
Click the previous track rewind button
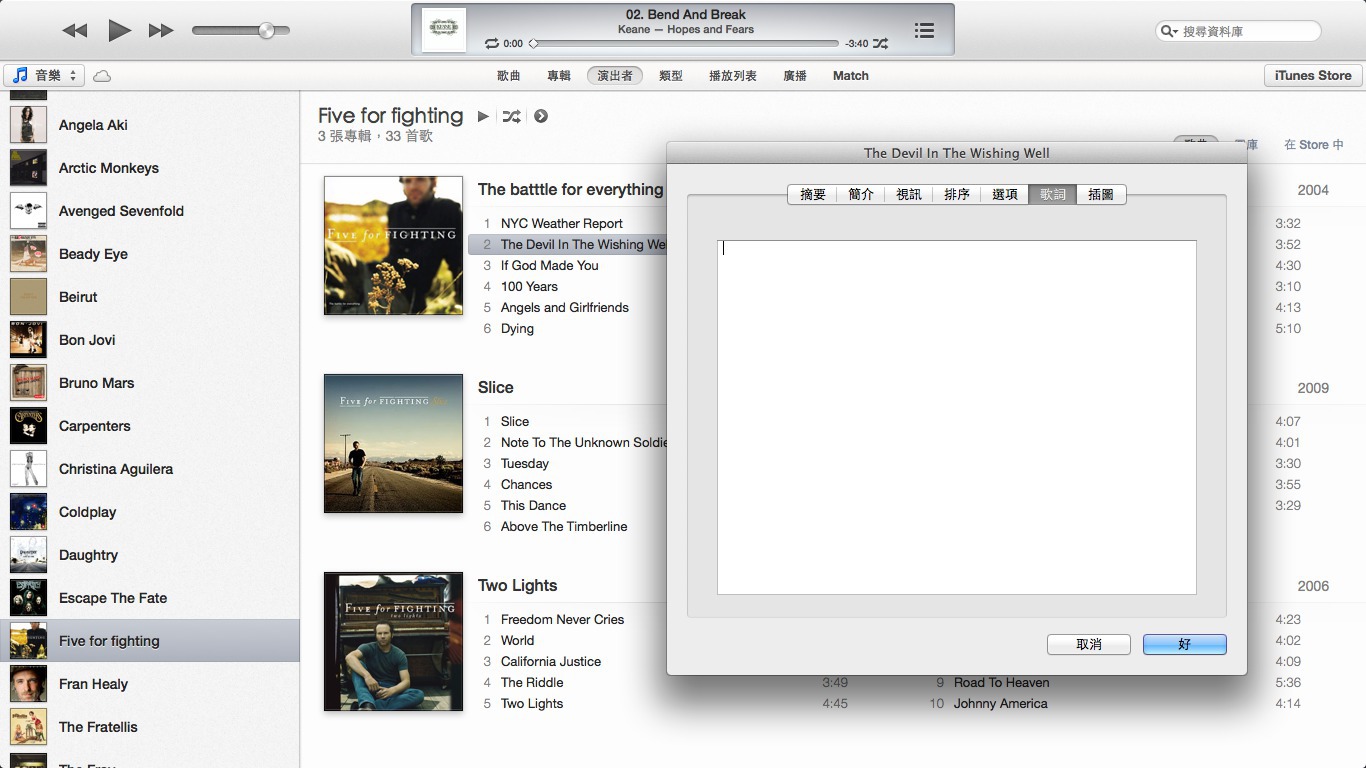(75, 31)
